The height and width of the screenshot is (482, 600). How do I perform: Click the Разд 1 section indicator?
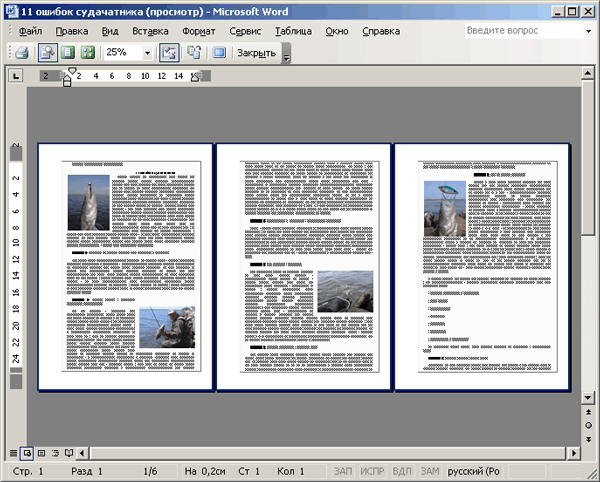point(87,471)
